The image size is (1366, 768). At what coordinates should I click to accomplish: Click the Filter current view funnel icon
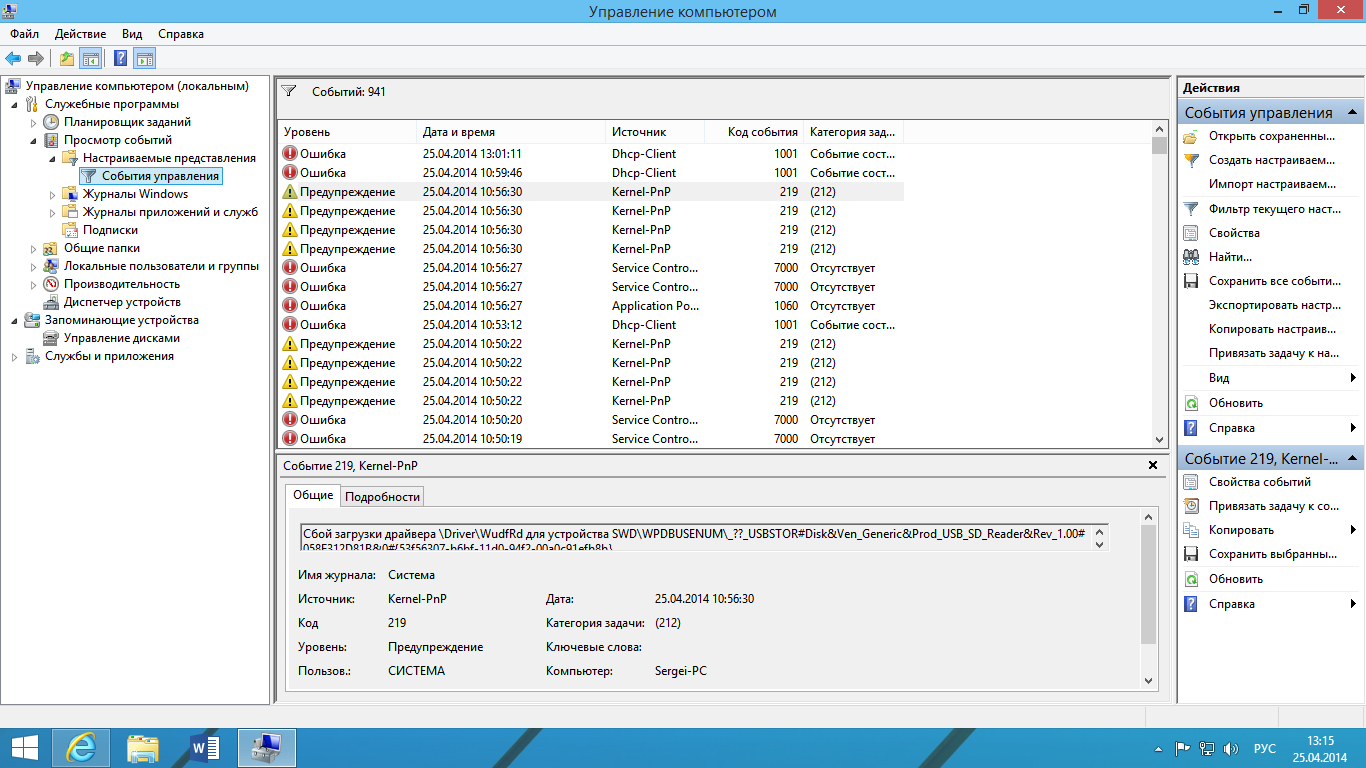coord(1191,209)
